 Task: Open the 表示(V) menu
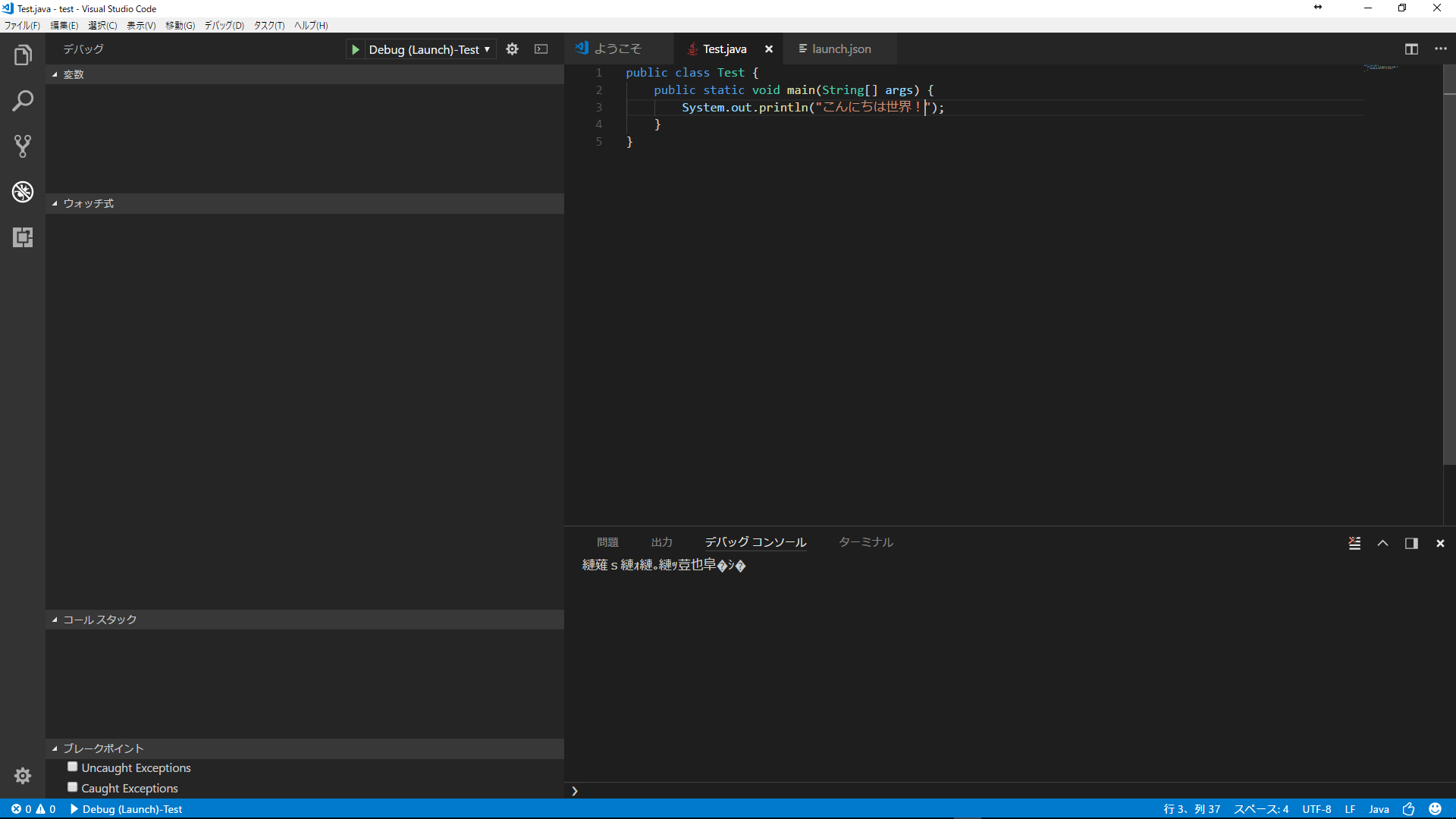coord(141,25)
